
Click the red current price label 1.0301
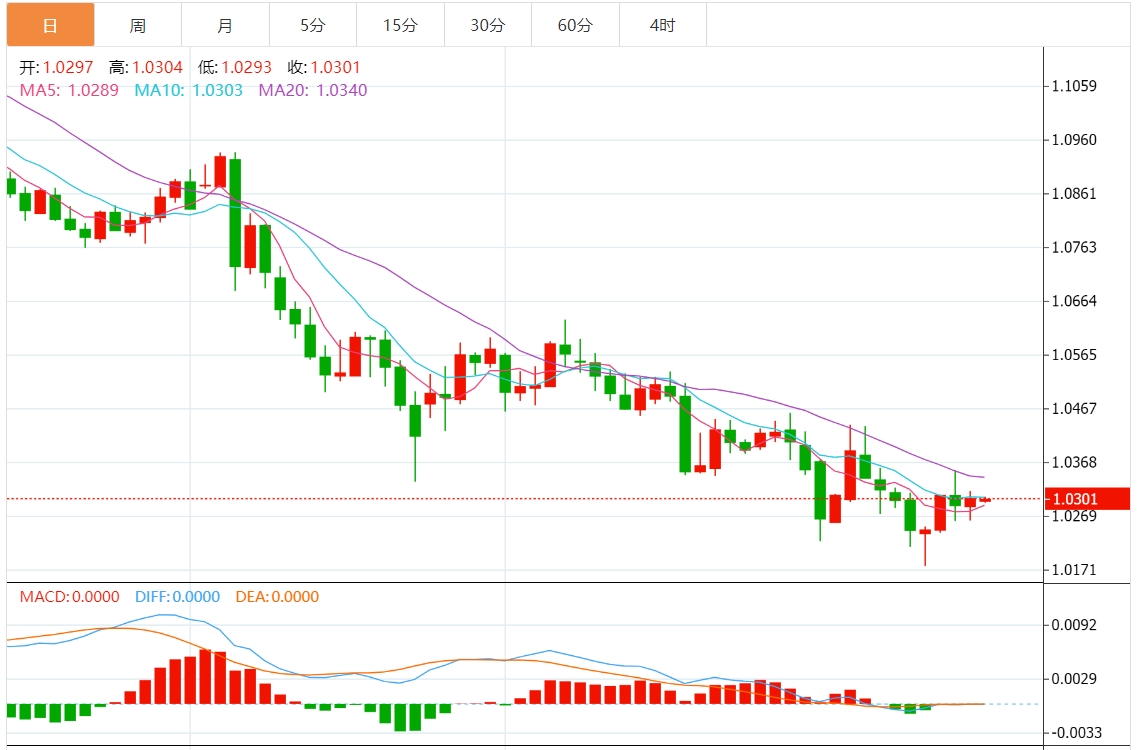click(1087, 499)
